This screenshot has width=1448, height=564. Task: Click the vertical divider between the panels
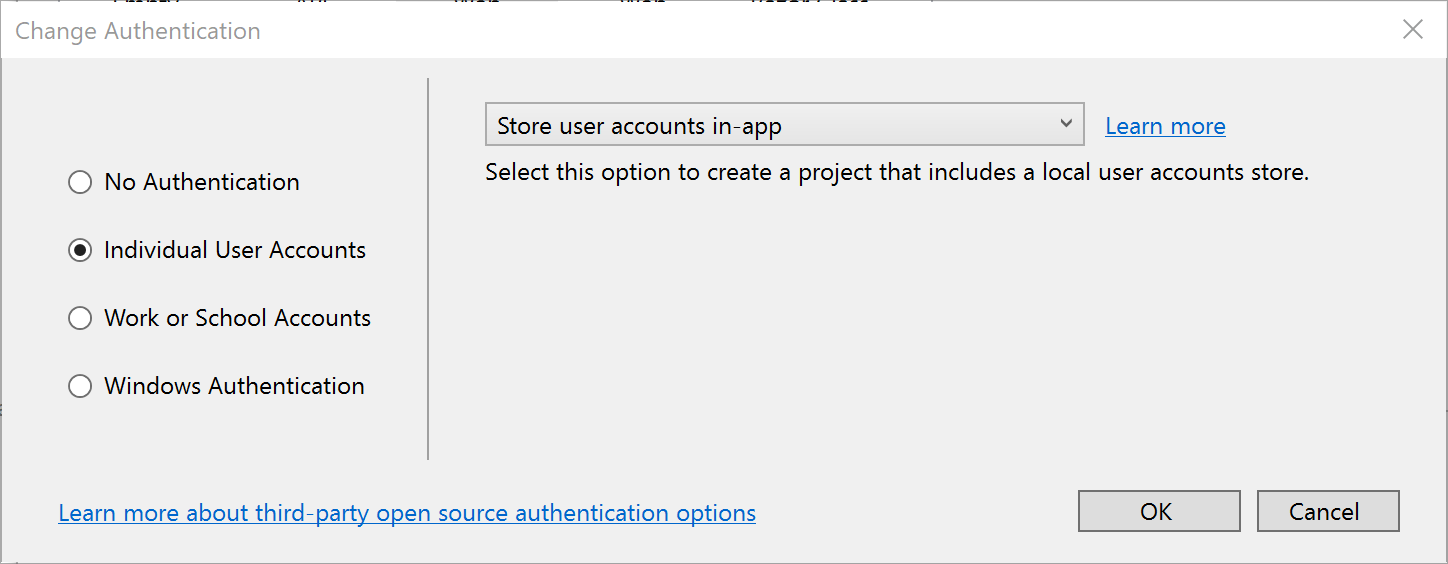click(428, 269)
